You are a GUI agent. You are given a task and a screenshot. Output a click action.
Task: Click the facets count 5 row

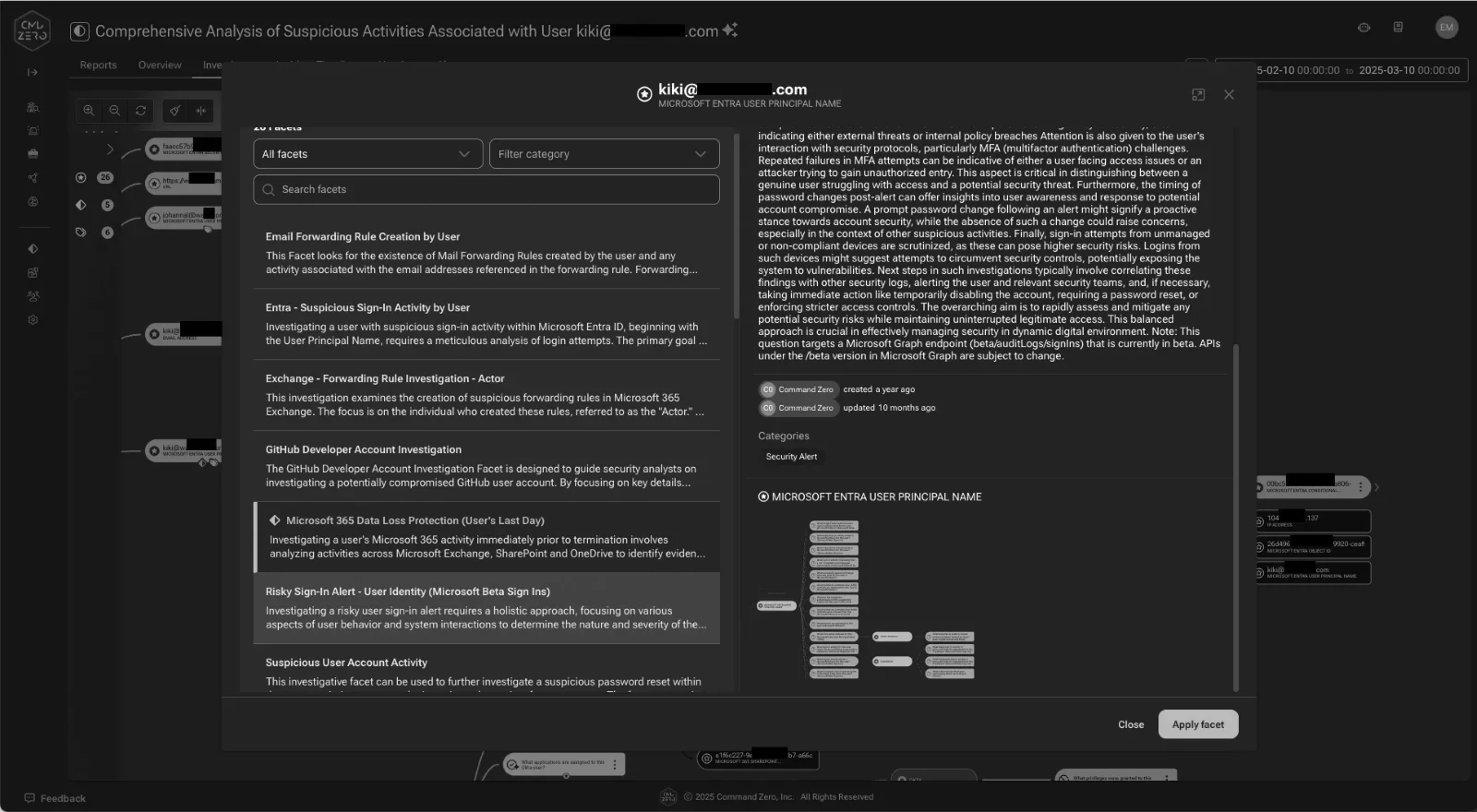pyautogui.click(x=93, y=205)
